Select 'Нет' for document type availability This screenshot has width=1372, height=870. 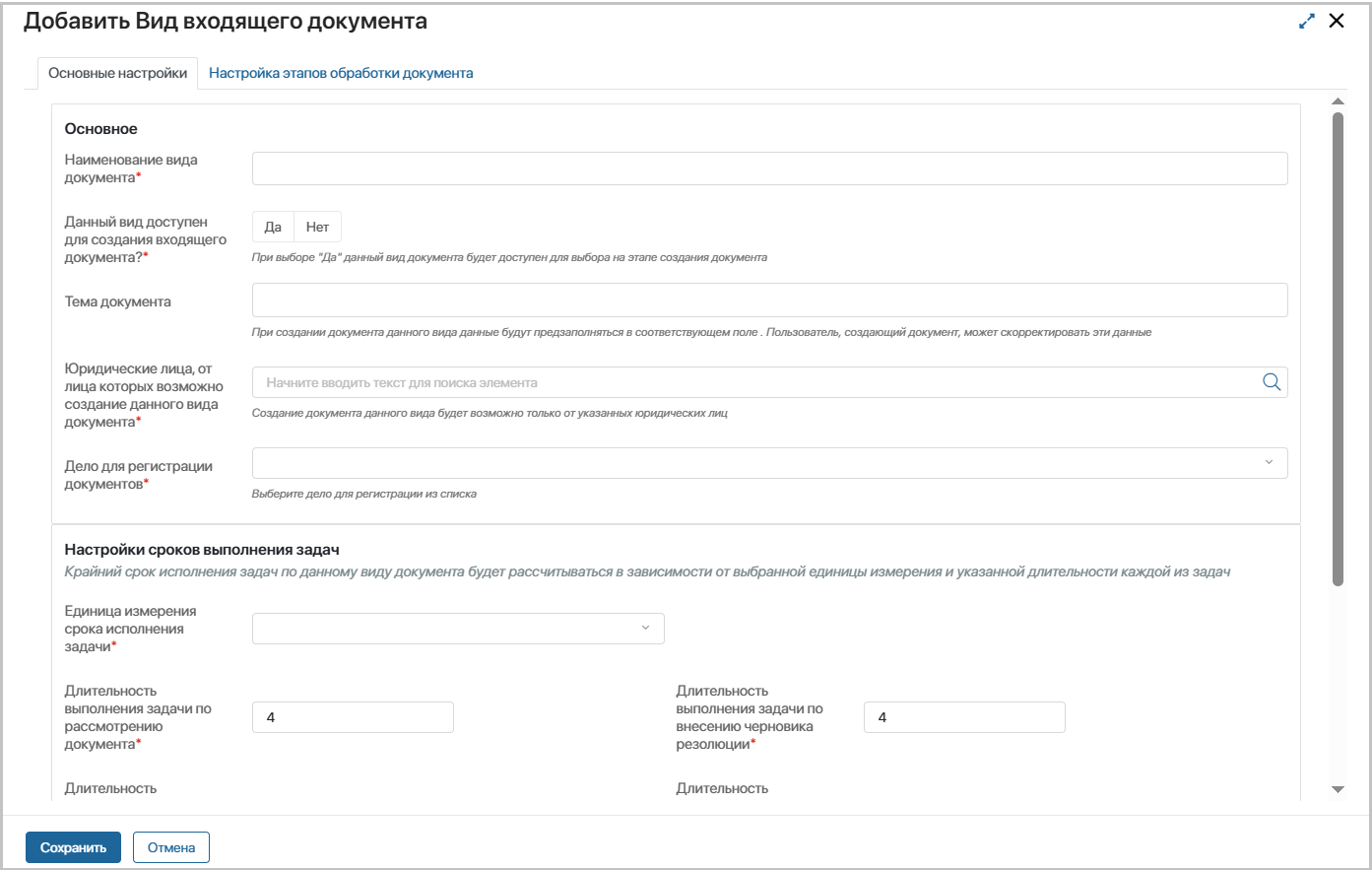coord(317,227)
